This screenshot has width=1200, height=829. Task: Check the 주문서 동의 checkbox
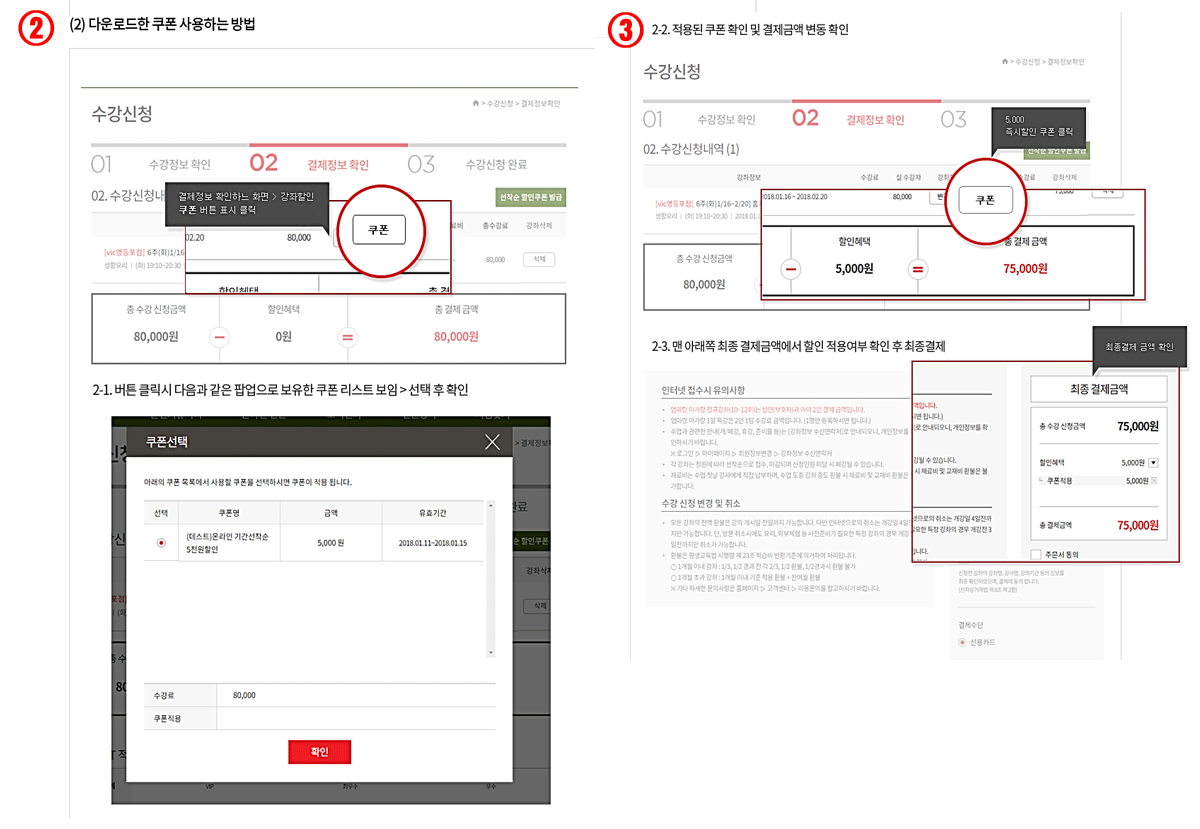pyautogui.click(x=1036, y=554)
